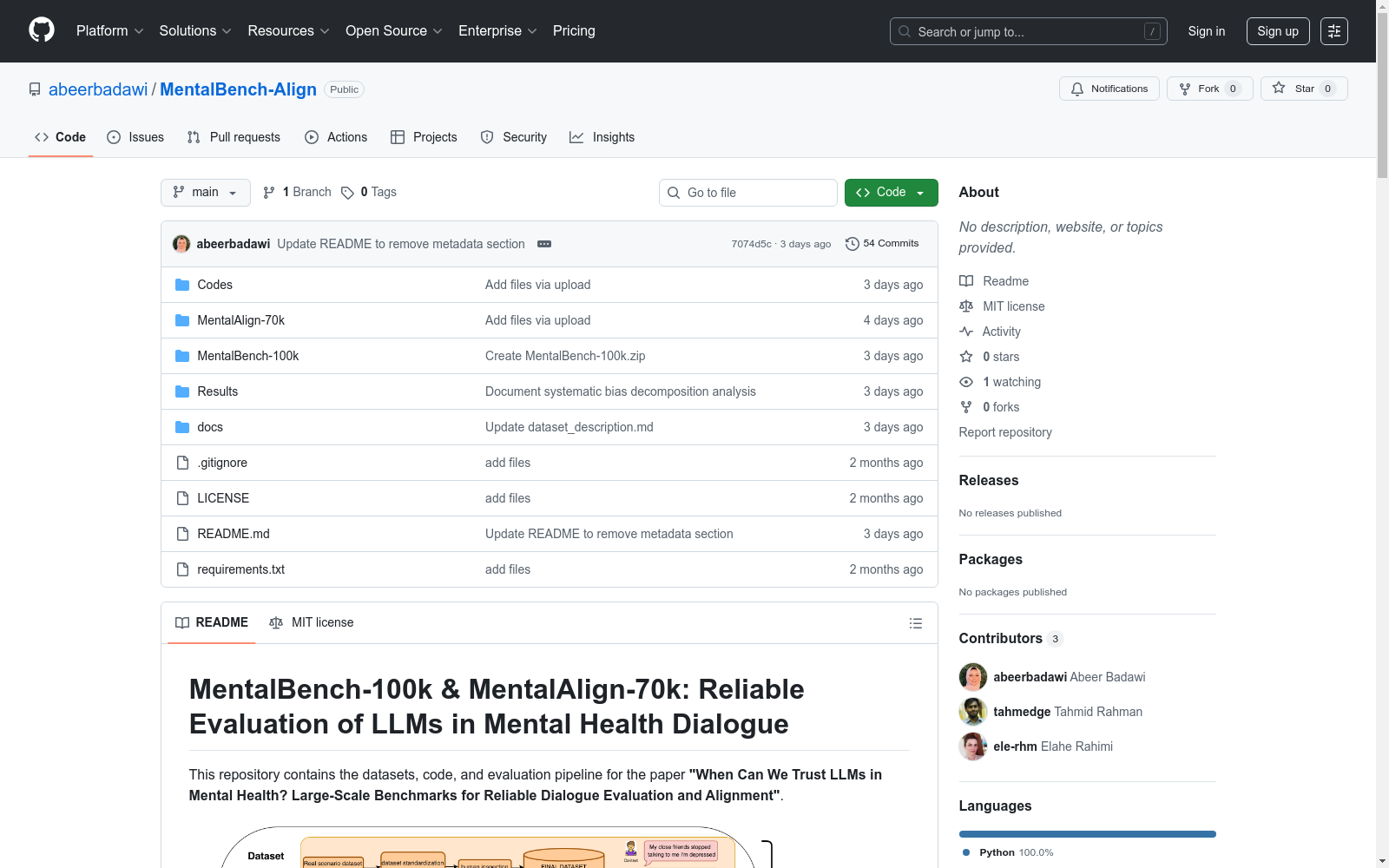Focus the Search or jump to field
This screenshot has height=868, width=1389.
point(1029,31)
